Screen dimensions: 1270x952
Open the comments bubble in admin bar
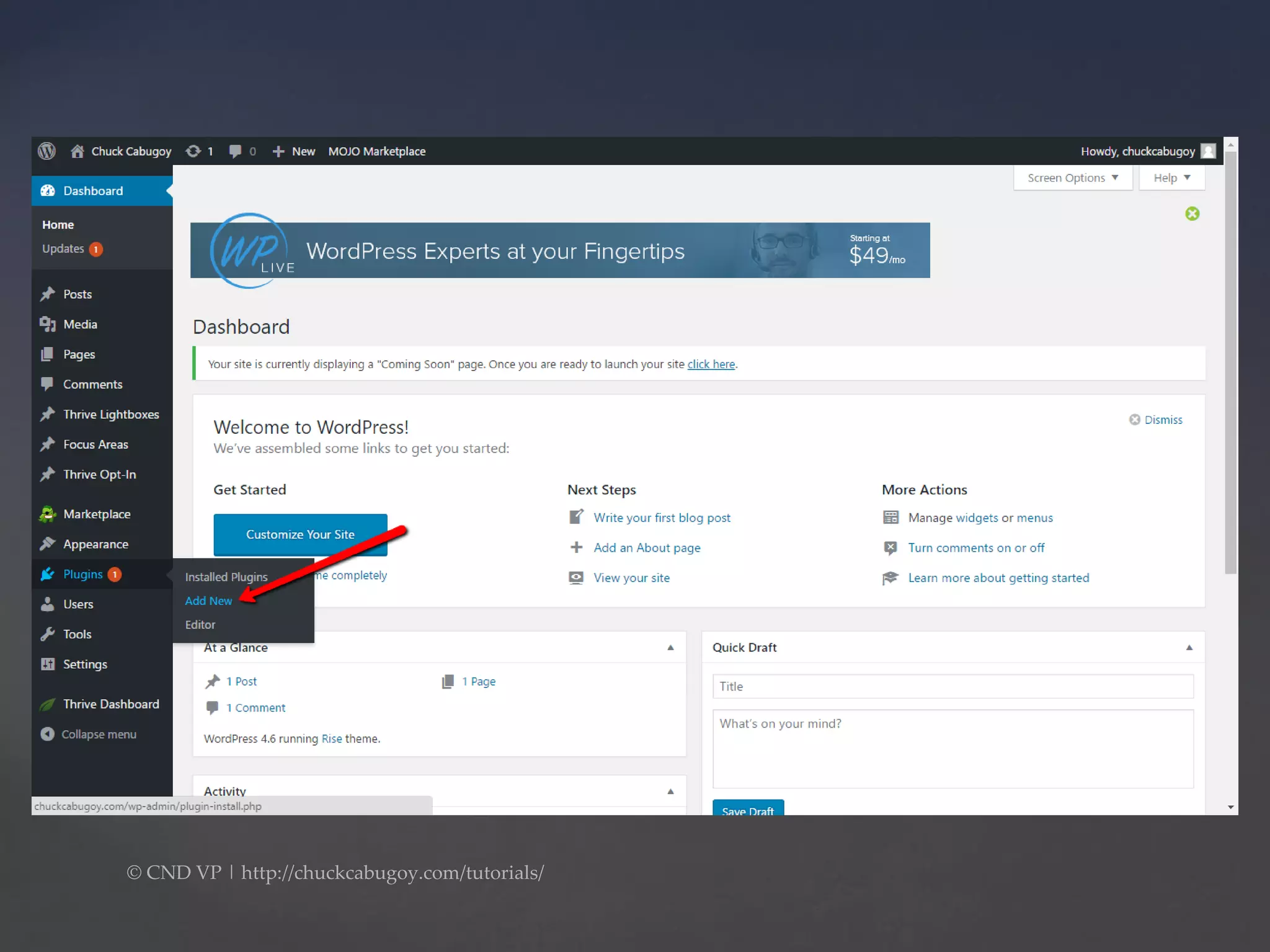tap(235, 151)
